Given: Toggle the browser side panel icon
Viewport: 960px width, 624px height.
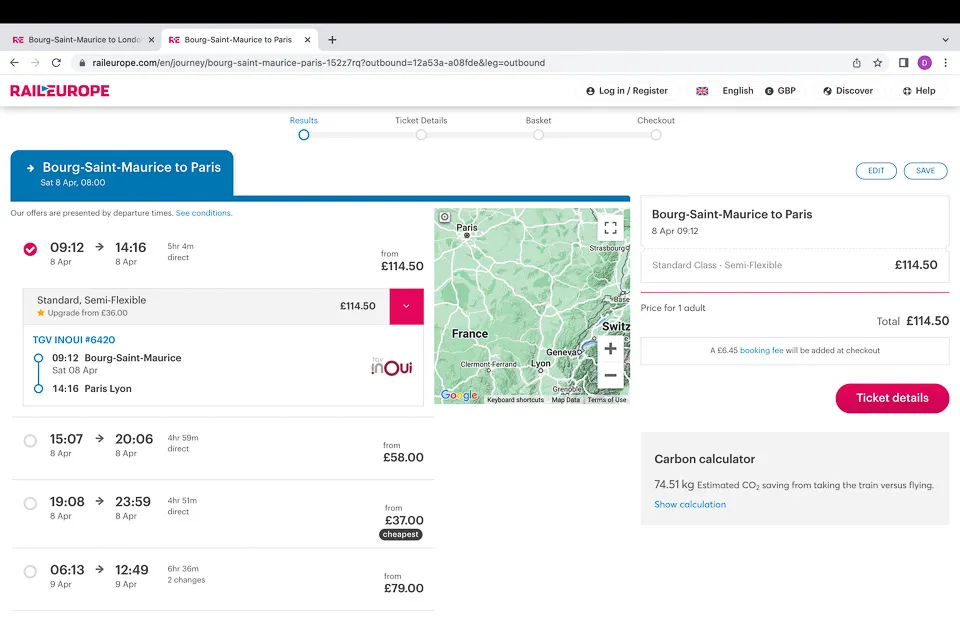Looking at the screenshot, I should coord(903,62).
